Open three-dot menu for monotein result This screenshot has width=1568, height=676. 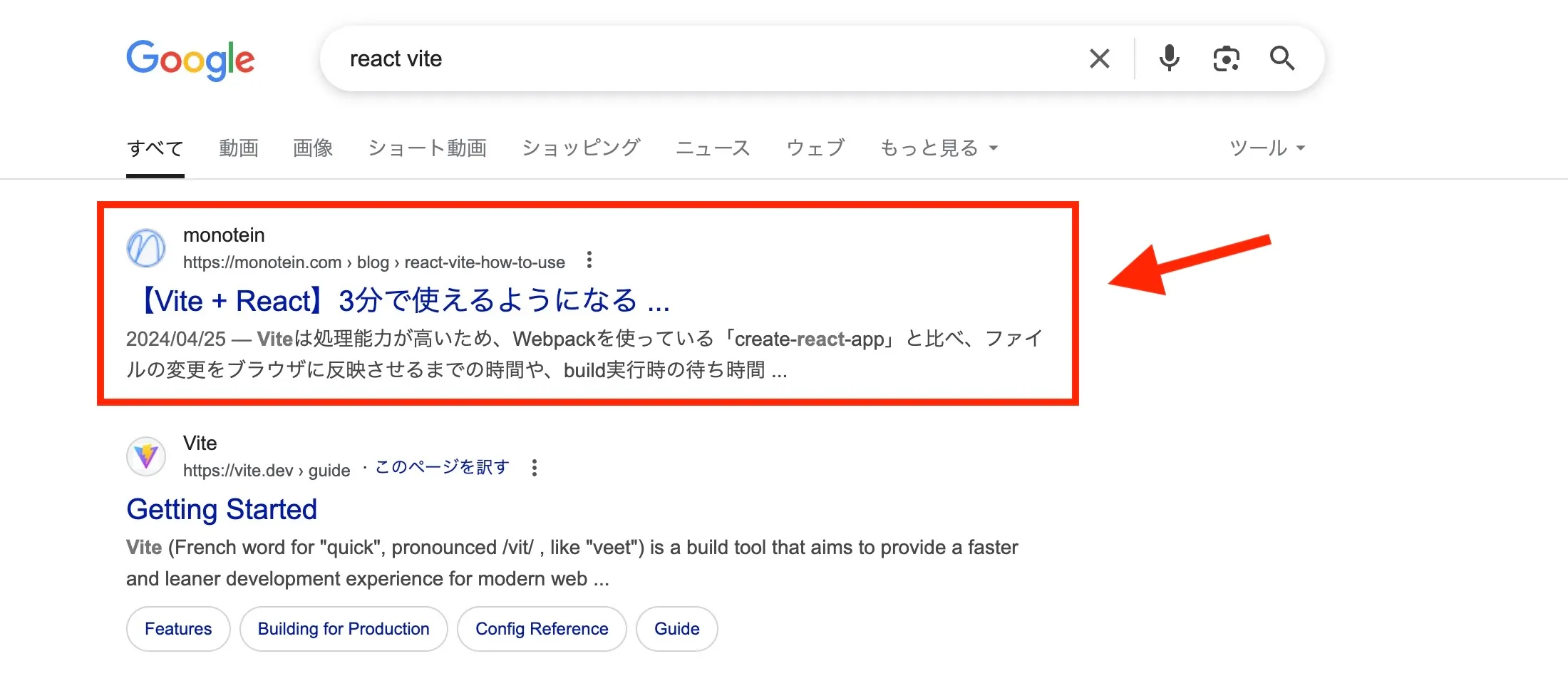pos(589,260)
